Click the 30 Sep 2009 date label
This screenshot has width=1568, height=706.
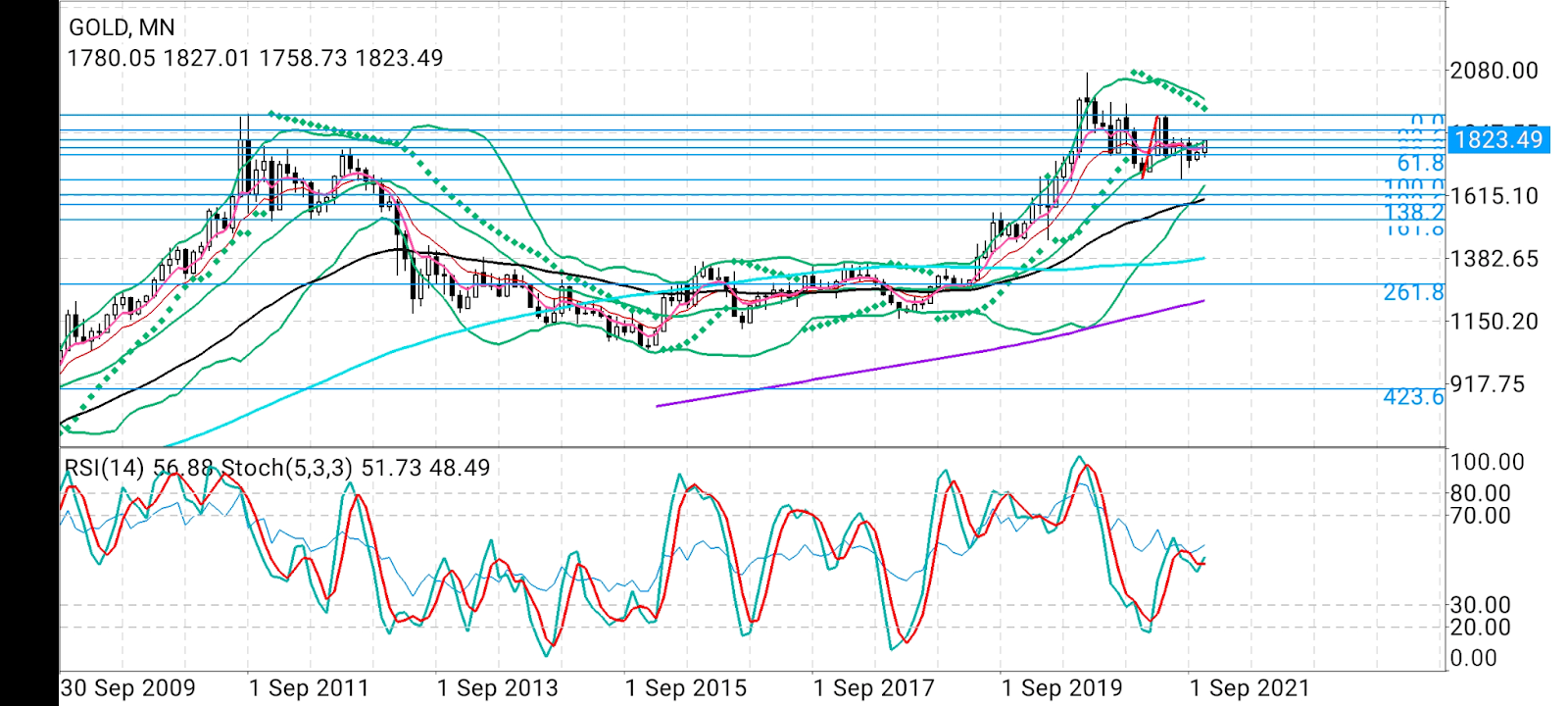point(128,688)
